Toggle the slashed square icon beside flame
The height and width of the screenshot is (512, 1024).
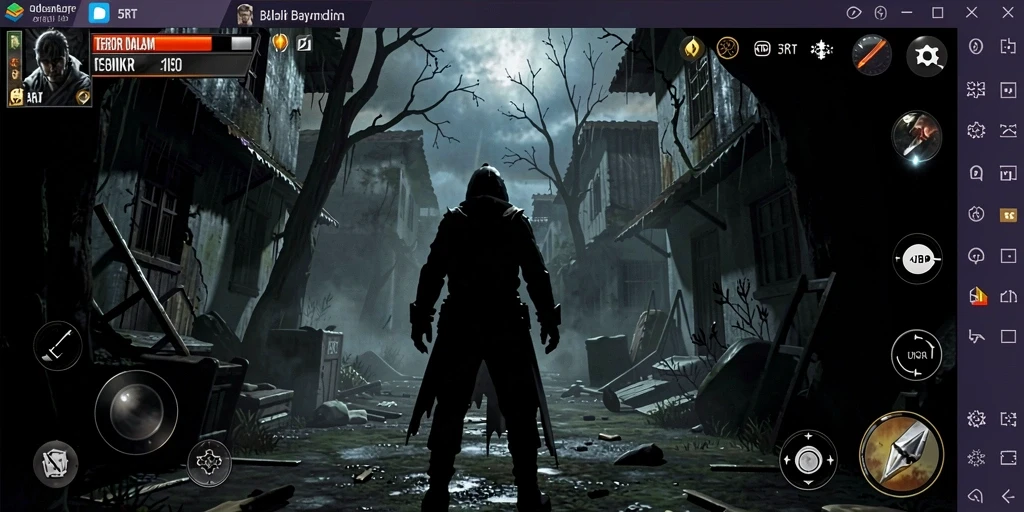click(304, 44)
